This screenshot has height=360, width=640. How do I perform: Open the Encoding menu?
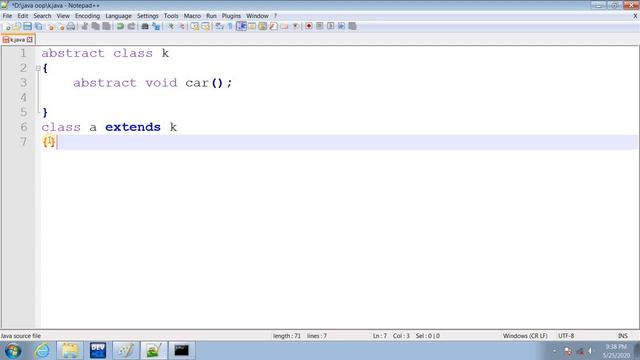[87, 16]
